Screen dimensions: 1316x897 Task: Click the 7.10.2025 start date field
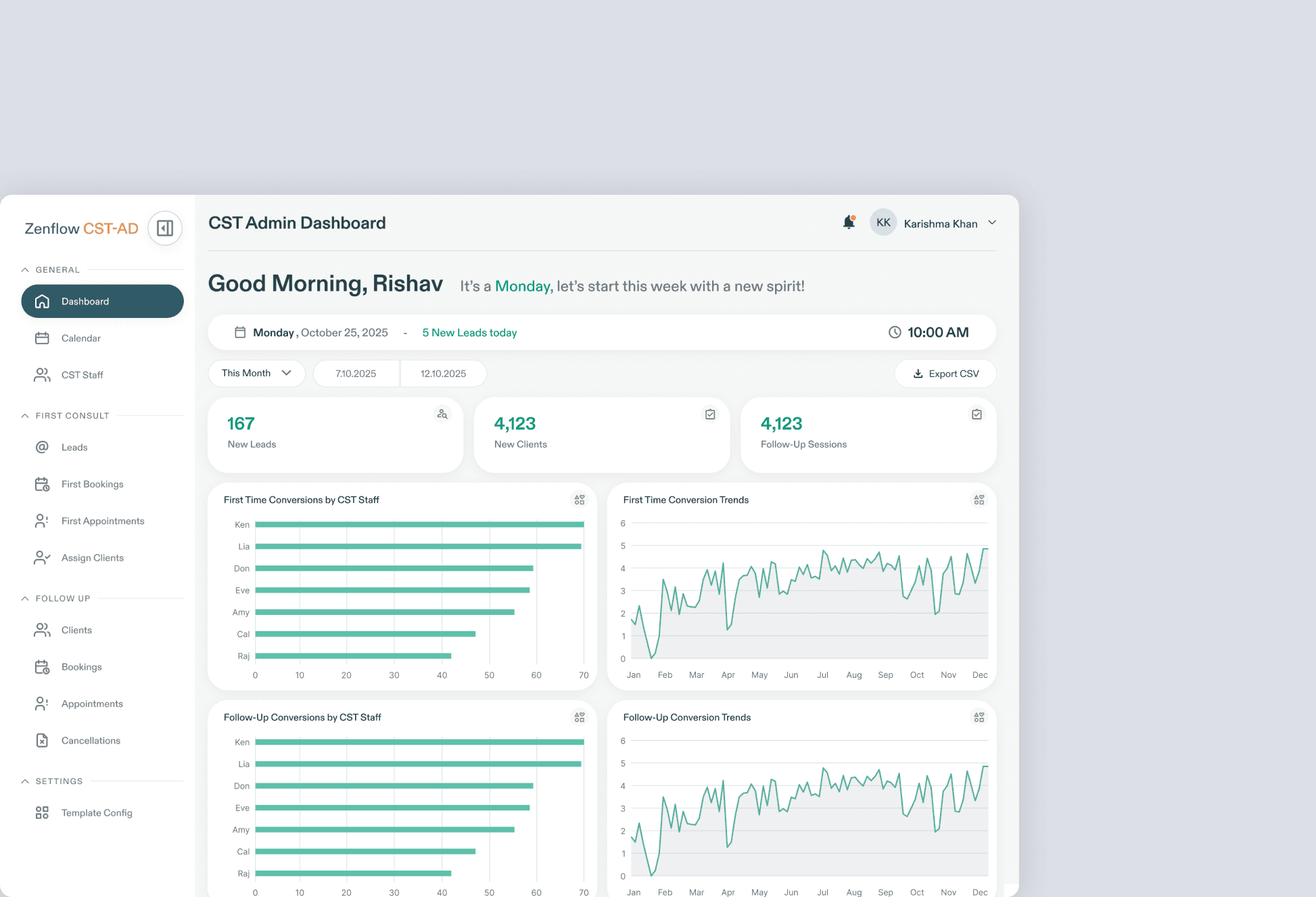click(356, 373)
